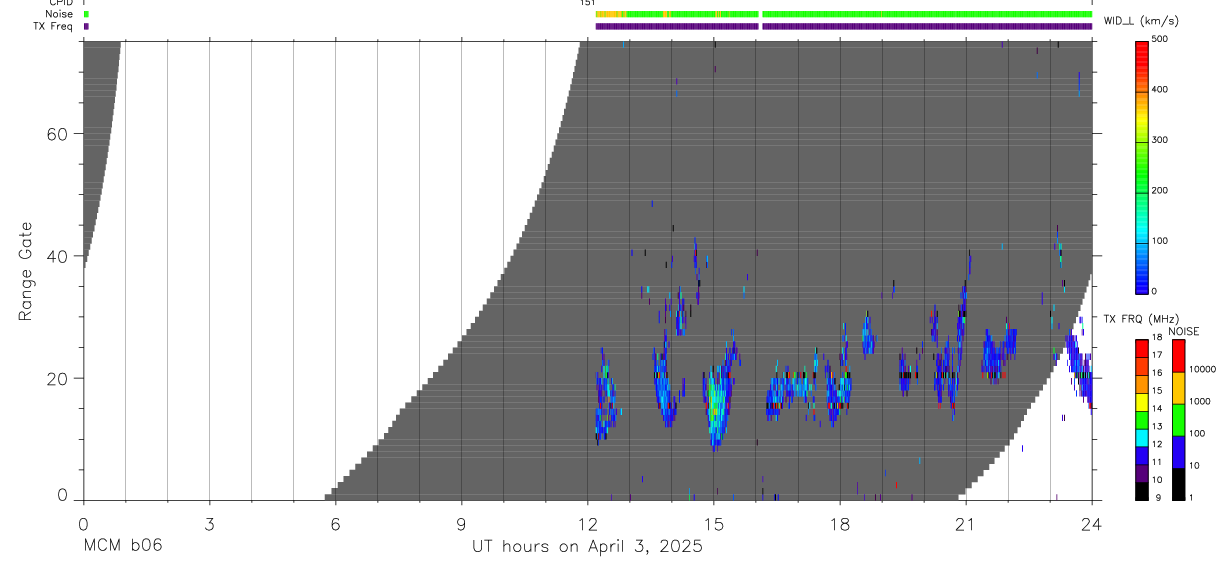Screen dimensions: 1228x567
Task: Click the green Noise indicator square at top left
Action: click(x=86, y=14)
